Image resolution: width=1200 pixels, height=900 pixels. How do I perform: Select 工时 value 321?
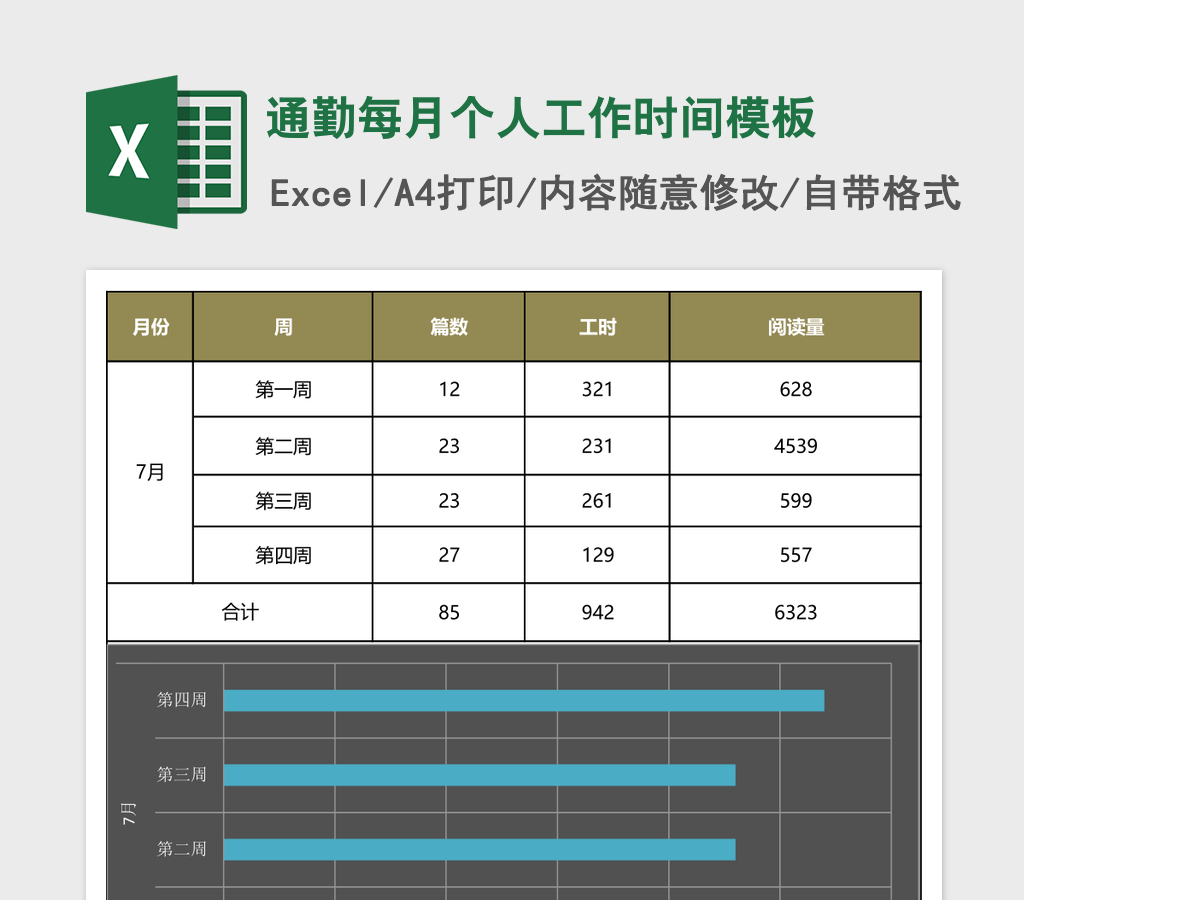coord(597,390)
